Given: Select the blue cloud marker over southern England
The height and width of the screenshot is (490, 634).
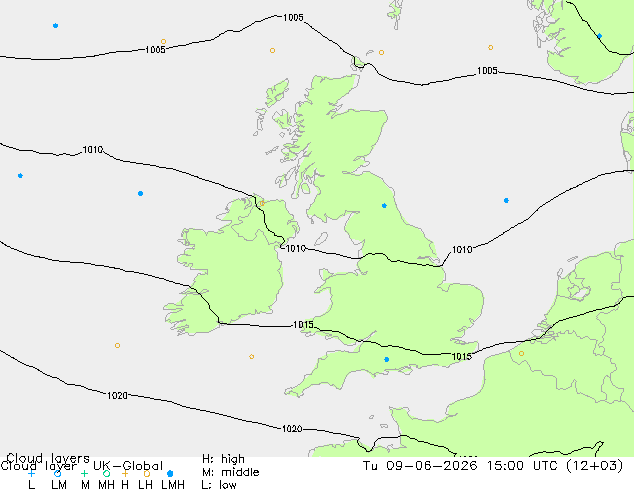Looking at the screenshot, I should tap(387, 359).
